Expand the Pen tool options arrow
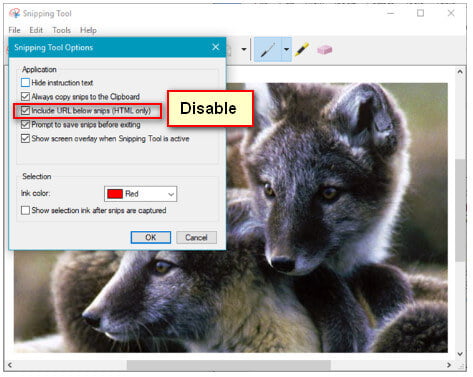This screenshot has height=377, width=473. click(286, 49)
